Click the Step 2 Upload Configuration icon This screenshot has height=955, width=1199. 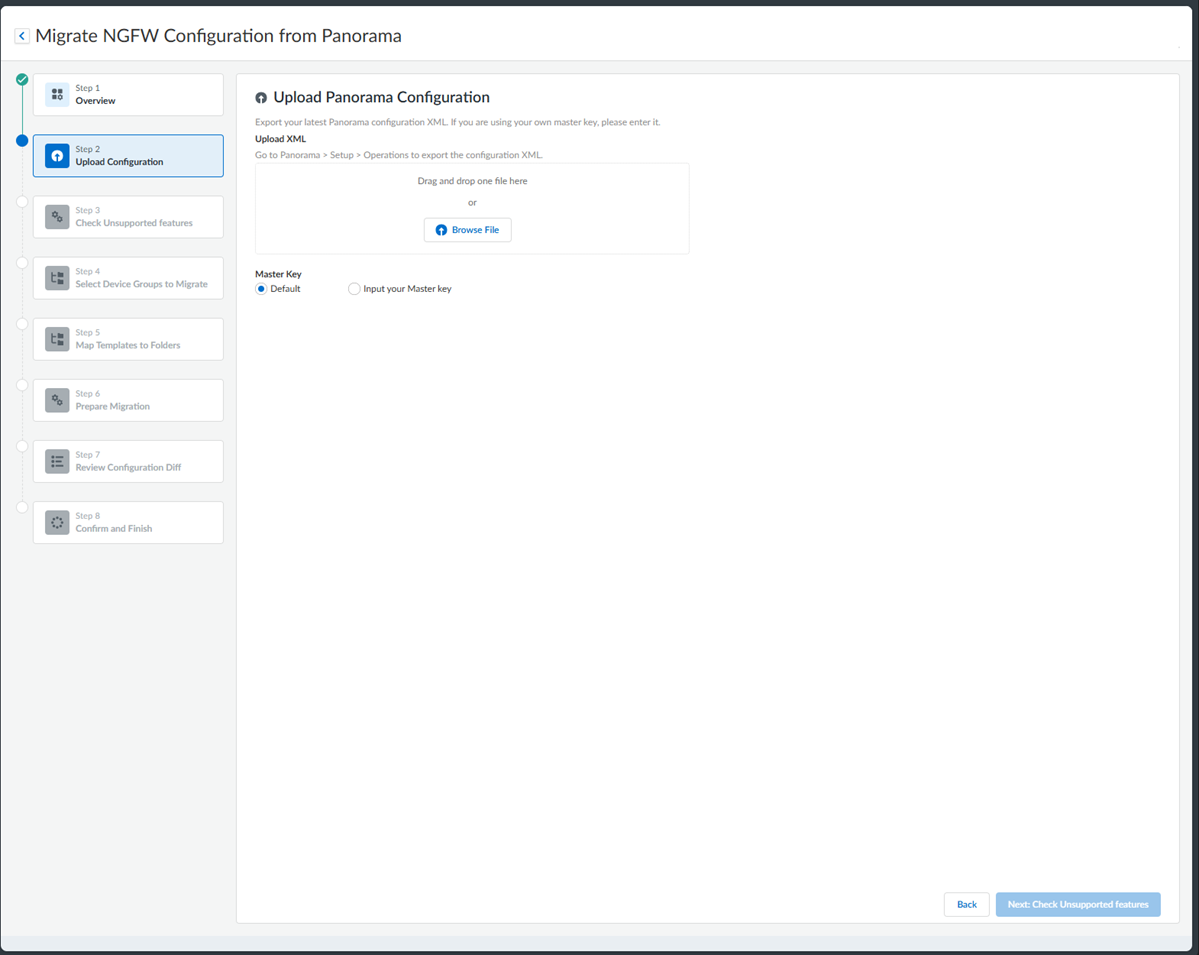[57, 156]
